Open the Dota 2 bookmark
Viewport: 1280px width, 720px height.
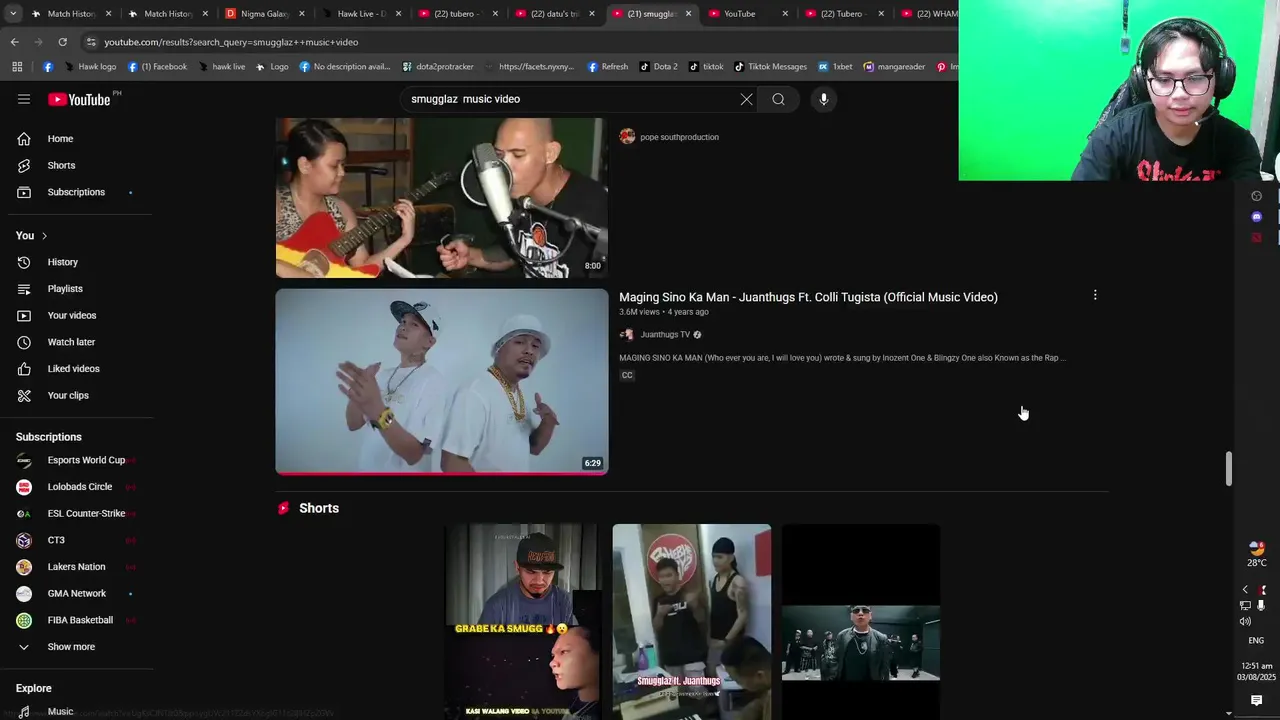click(658, 67)
